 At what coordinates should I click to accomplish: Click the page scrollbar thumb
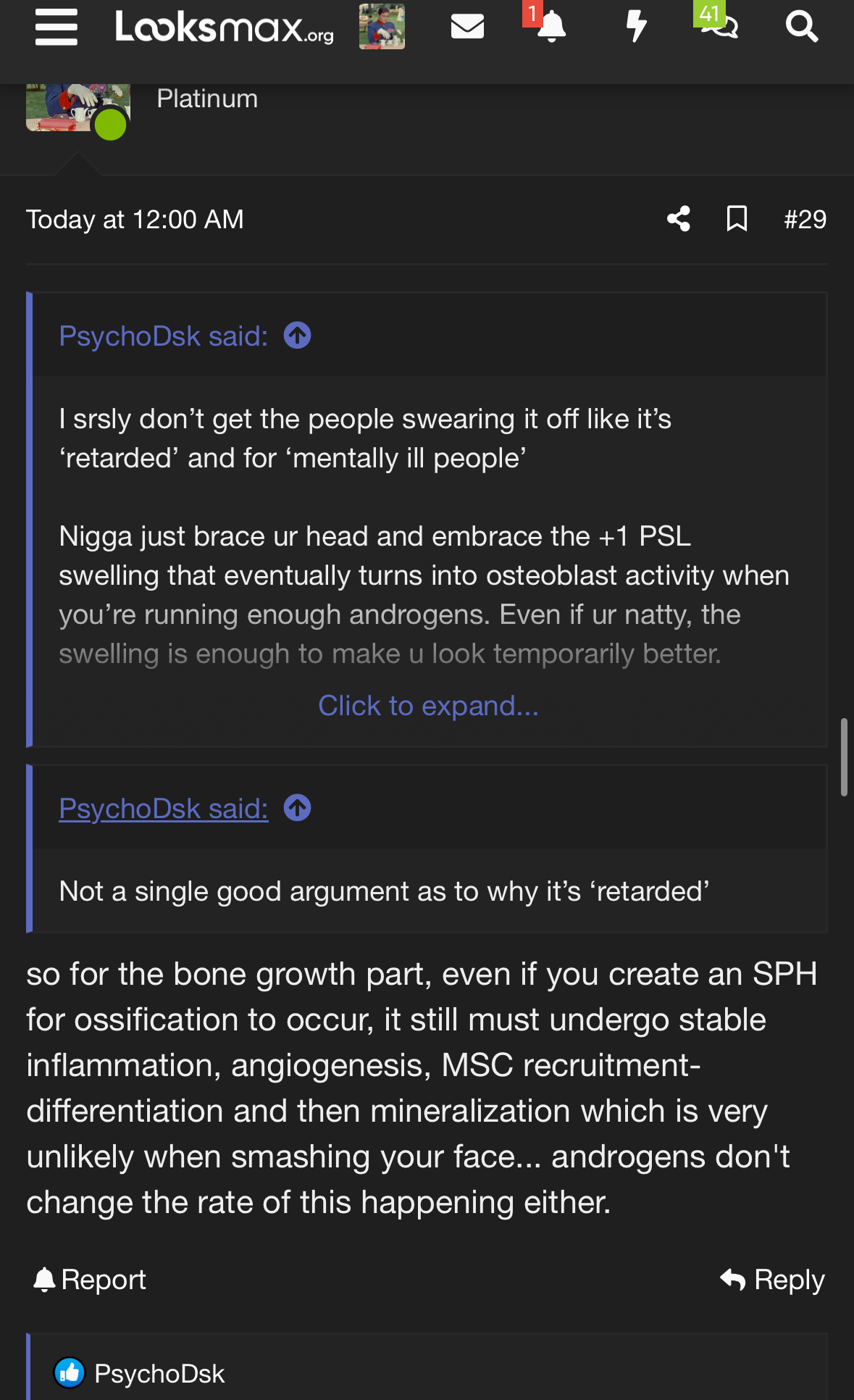pyautogui.click(x=844, y=757)
